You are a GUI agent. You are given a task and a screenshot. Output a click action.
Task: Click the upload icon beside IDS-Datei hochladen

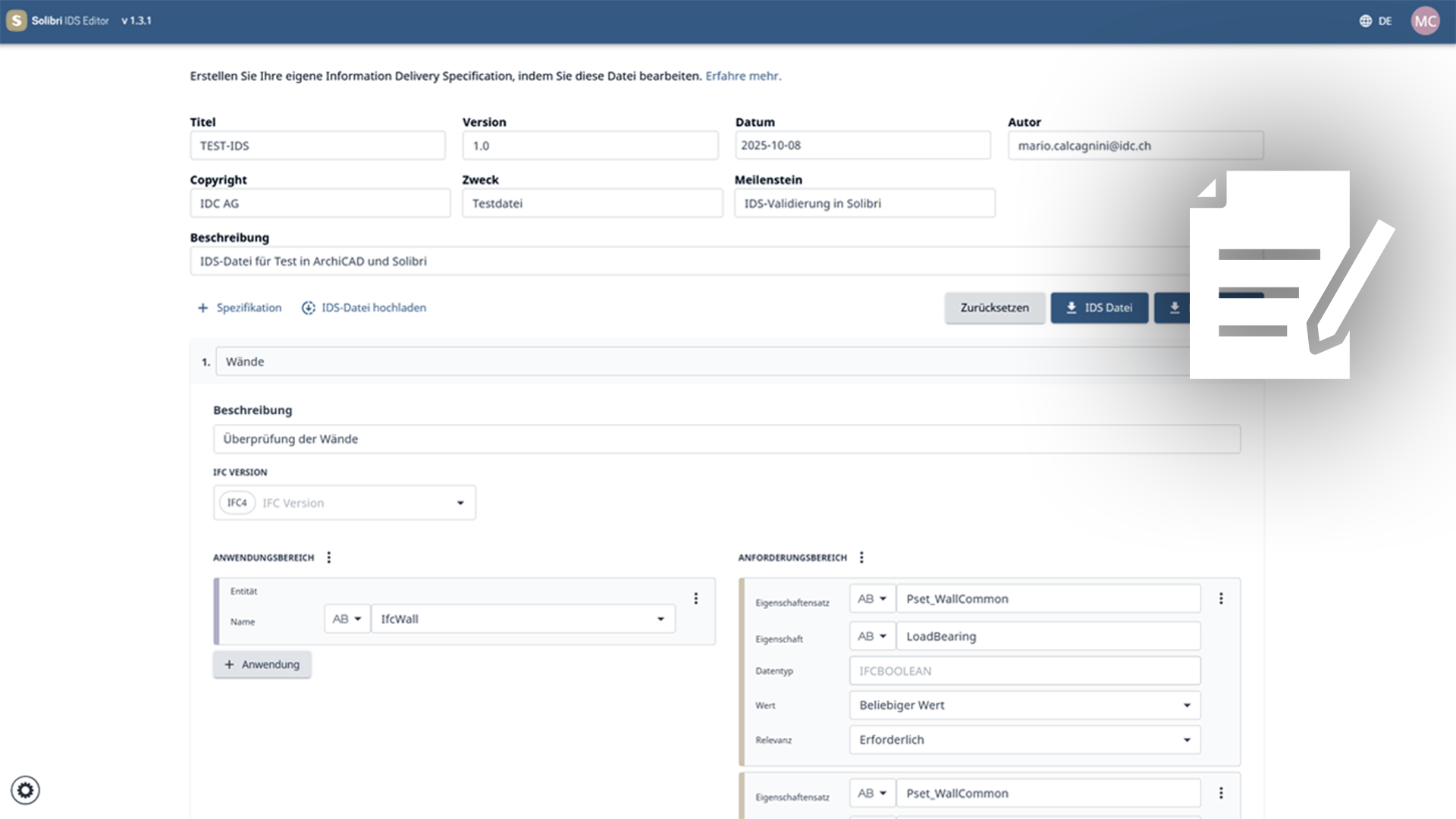point(308,308)
